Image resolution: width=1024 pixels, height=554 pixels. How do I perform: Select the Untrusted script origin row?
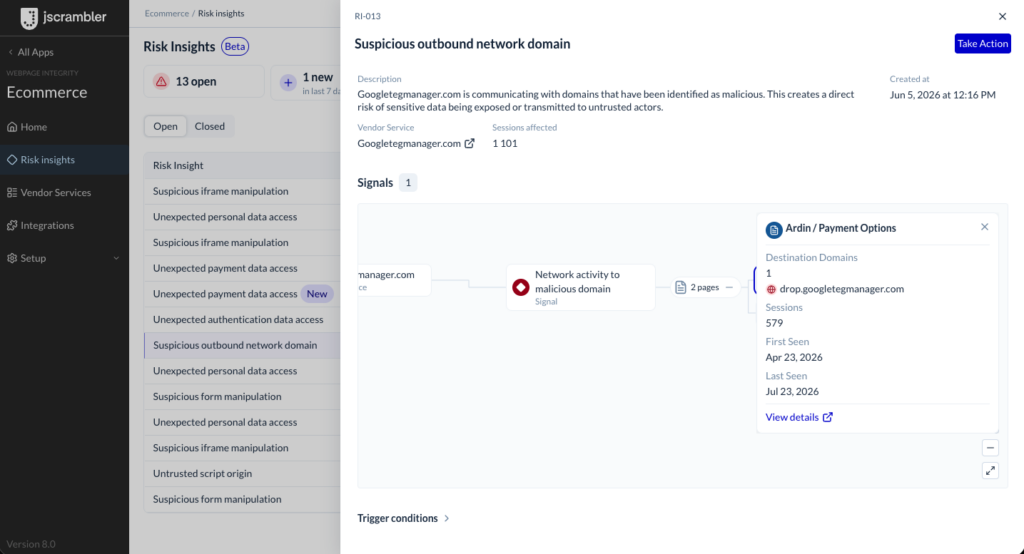(242, 474)
